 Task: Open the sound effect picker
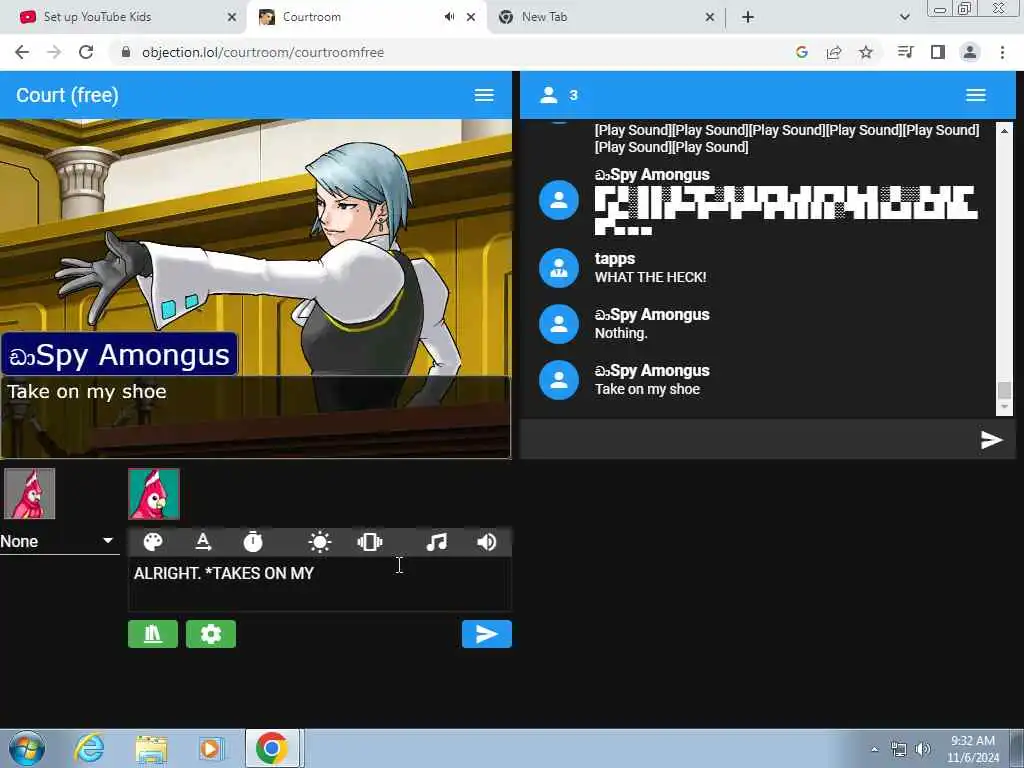tap(487, 542)
